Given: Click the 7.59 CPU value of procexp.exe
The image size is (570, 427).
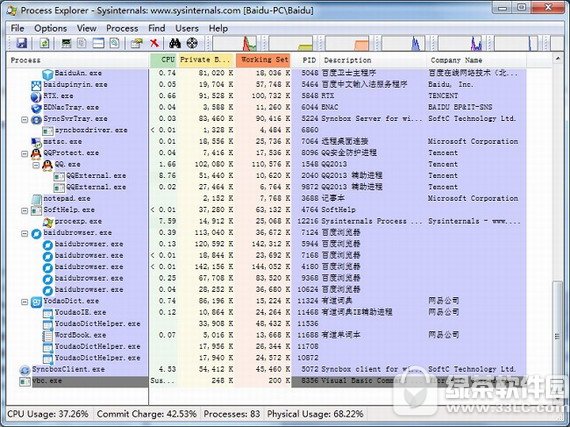Looking at the screenshot, I should tap(167, 221).
